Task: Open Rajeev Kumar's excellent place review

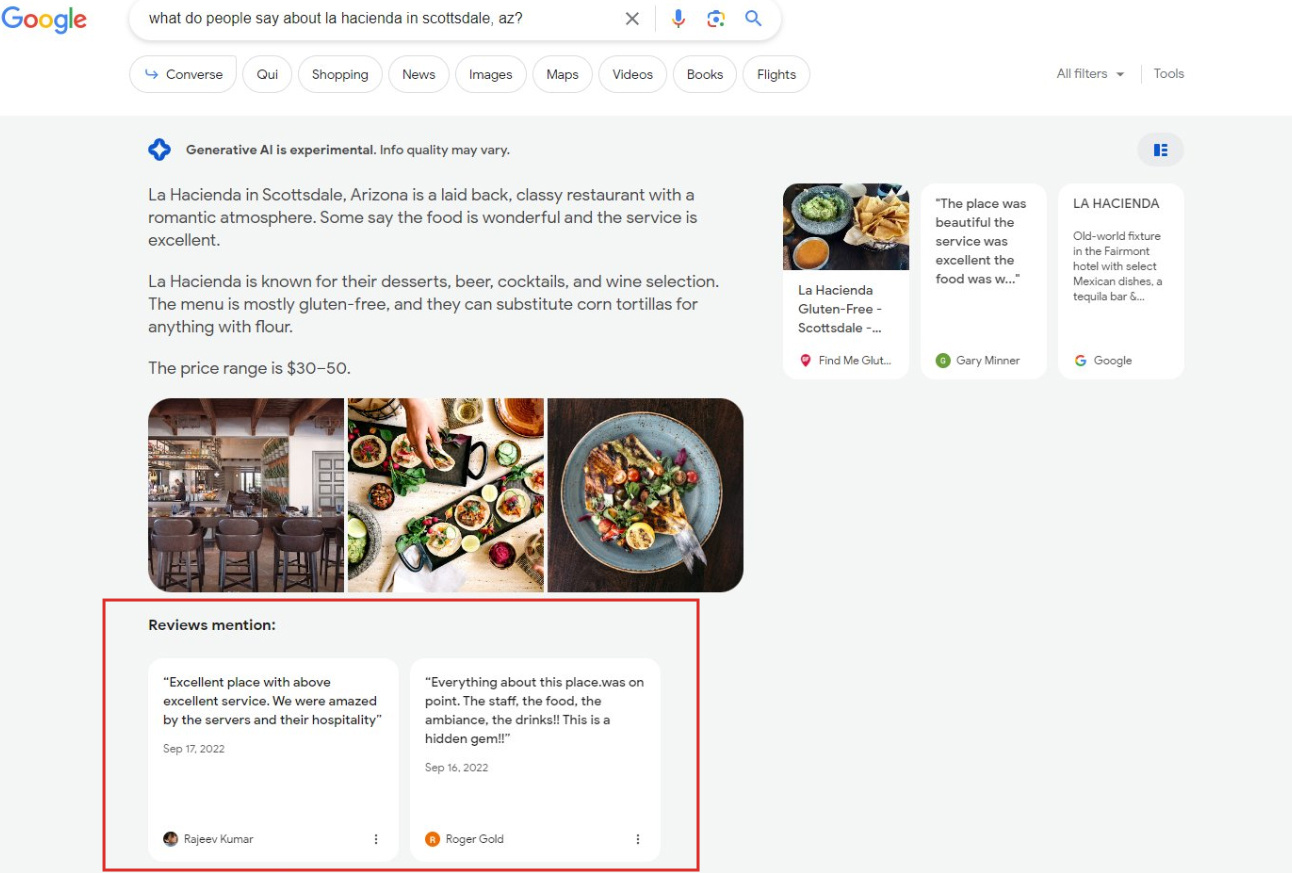Action: tap(273, 760)
